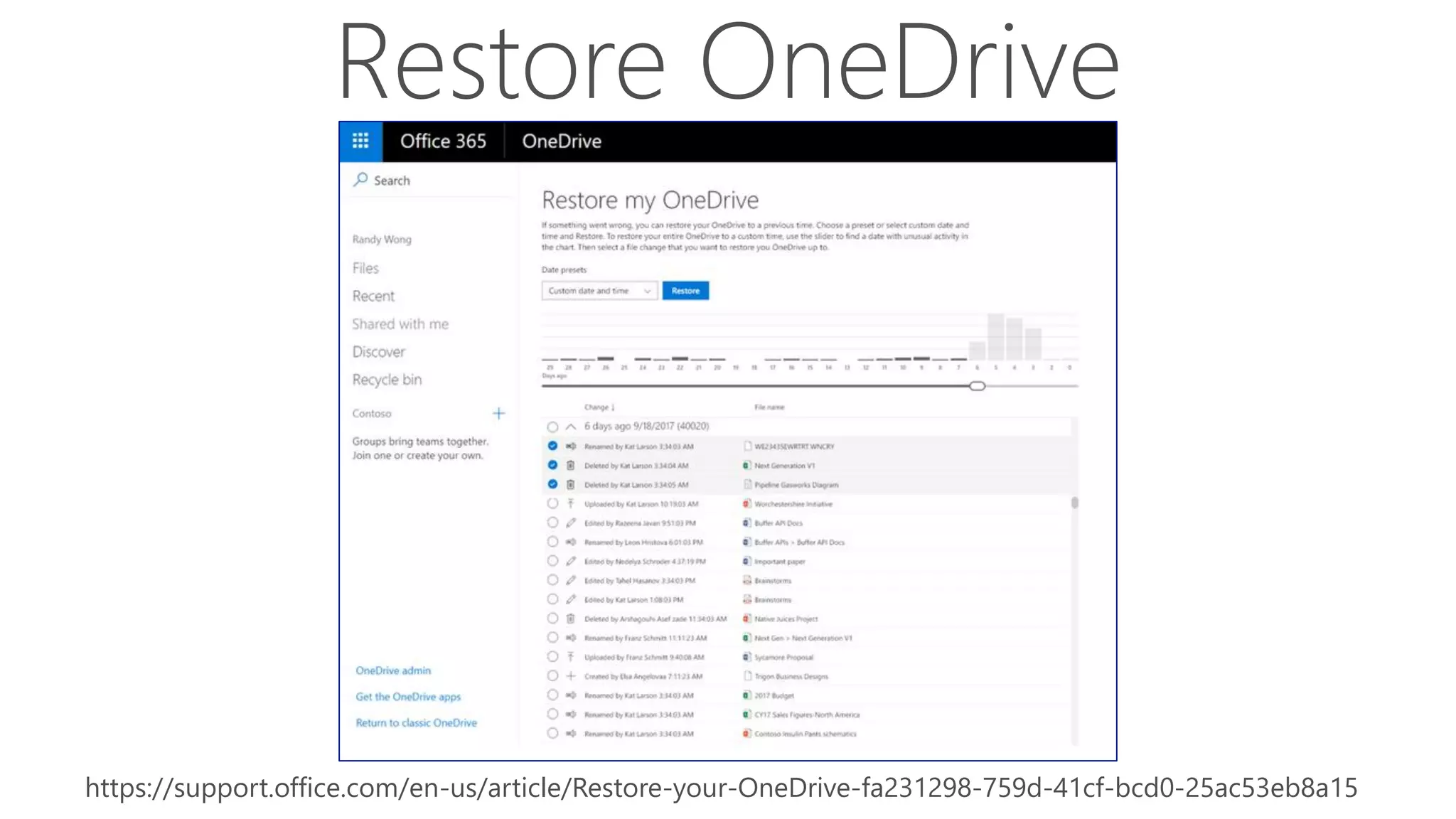The image size is (1456, 819).
Task: Click upload icon on Sycamore Proposal row
Action: click(x=570, y=658)
